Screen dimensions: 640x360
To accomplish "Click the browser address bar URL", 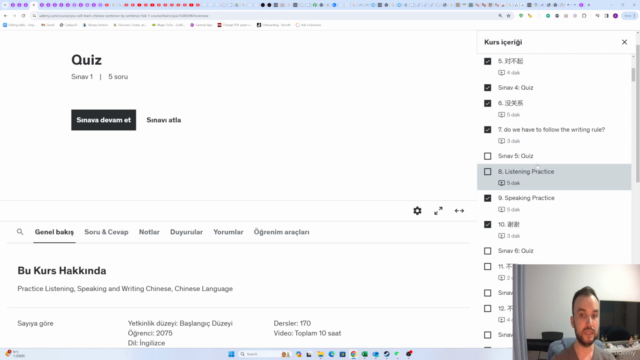I will point(124,16).
